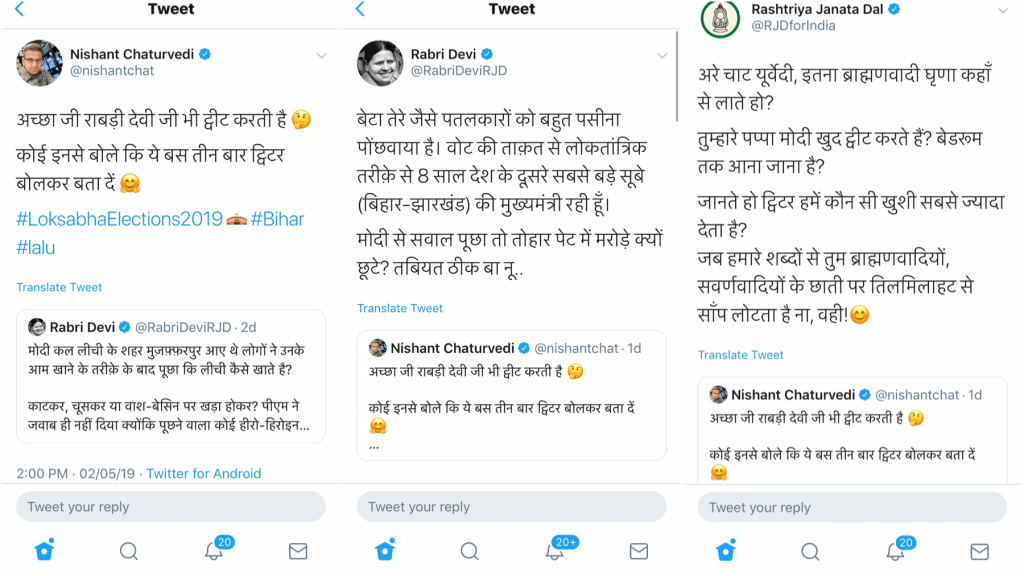Viewport: 1024px width, 576px height.
Task: Open Search icon below Nishant Chaturvedi's main tweet
Action: (129, 550)
